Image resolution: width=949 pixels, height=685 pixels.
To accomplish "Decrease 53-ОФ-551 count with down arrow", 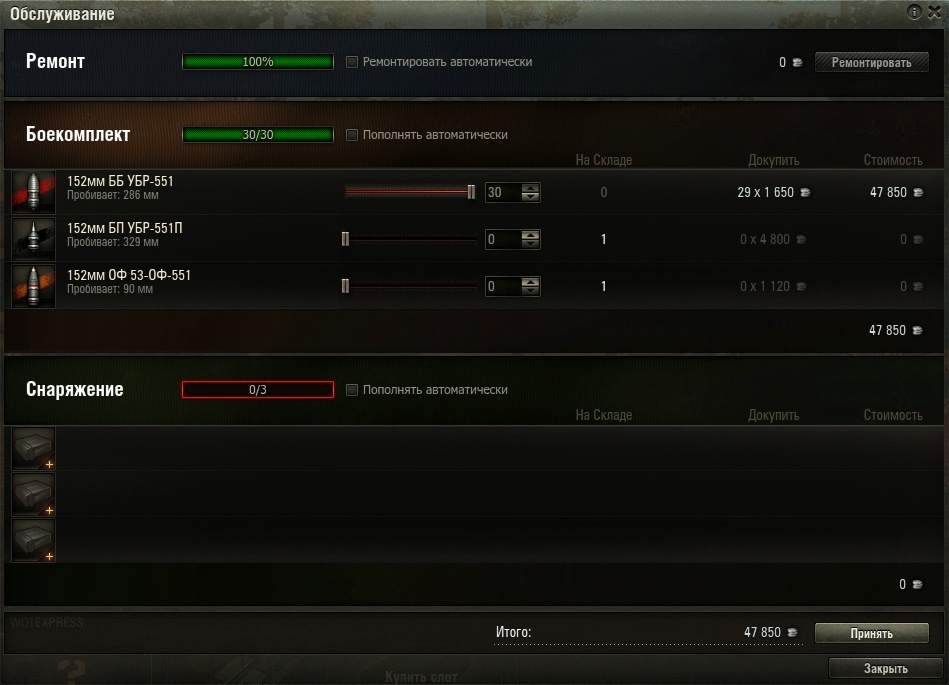I will point(531,291).
